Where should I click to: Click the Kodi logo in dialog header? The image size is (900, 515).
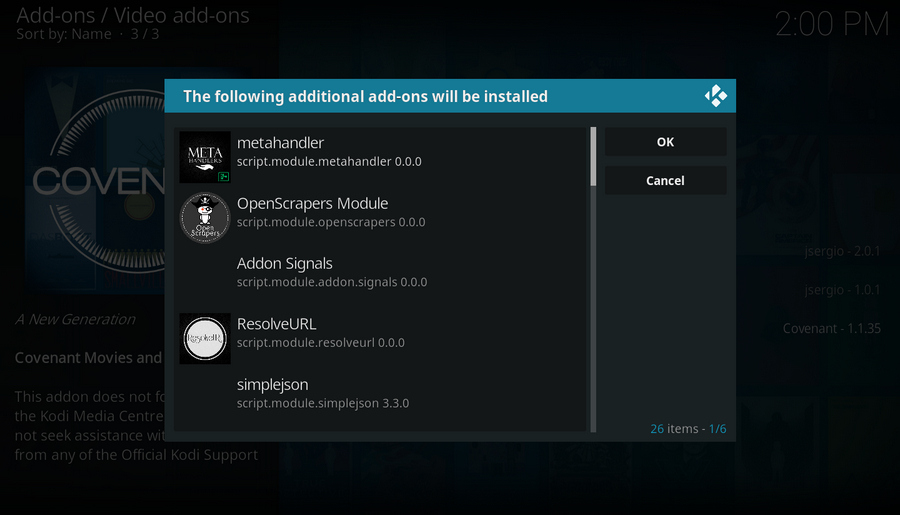click(716, 96)
